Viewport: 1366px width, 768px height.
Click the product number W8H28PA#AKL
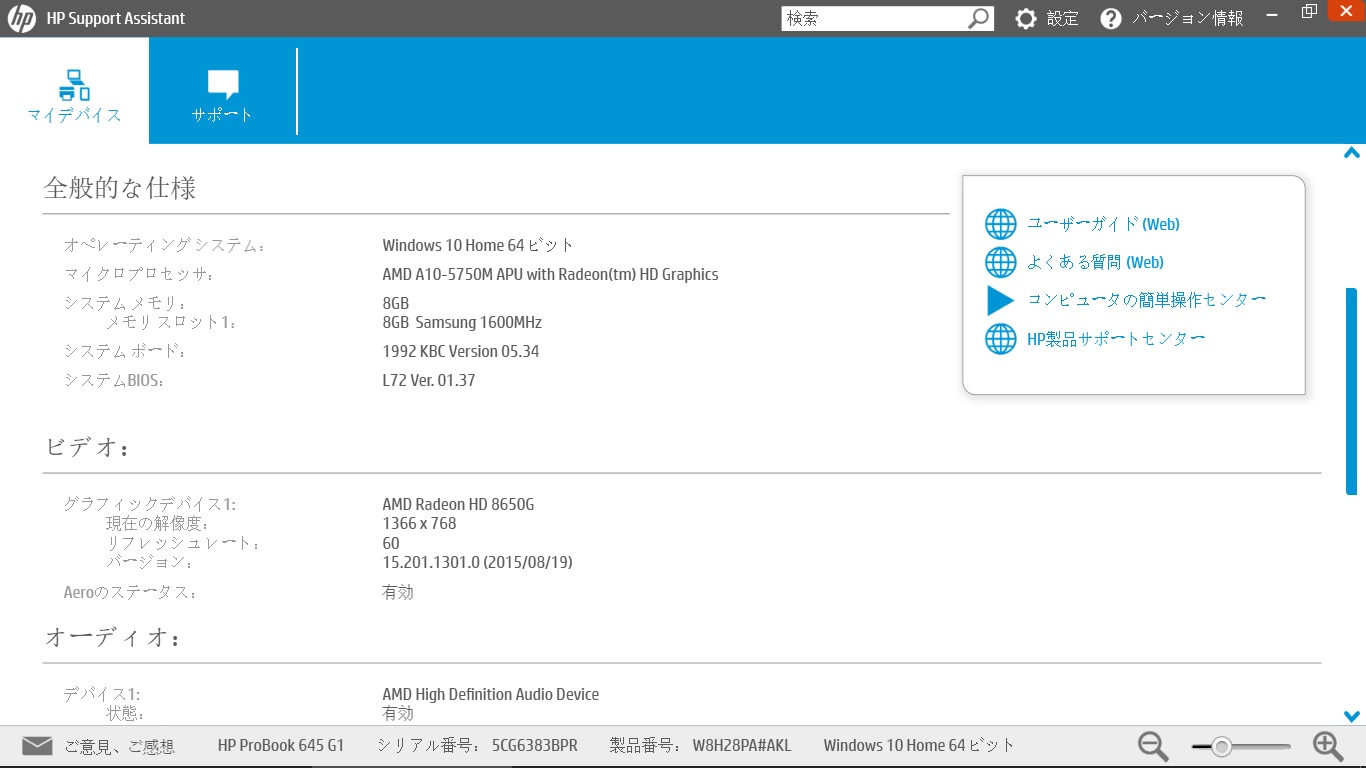741,746
